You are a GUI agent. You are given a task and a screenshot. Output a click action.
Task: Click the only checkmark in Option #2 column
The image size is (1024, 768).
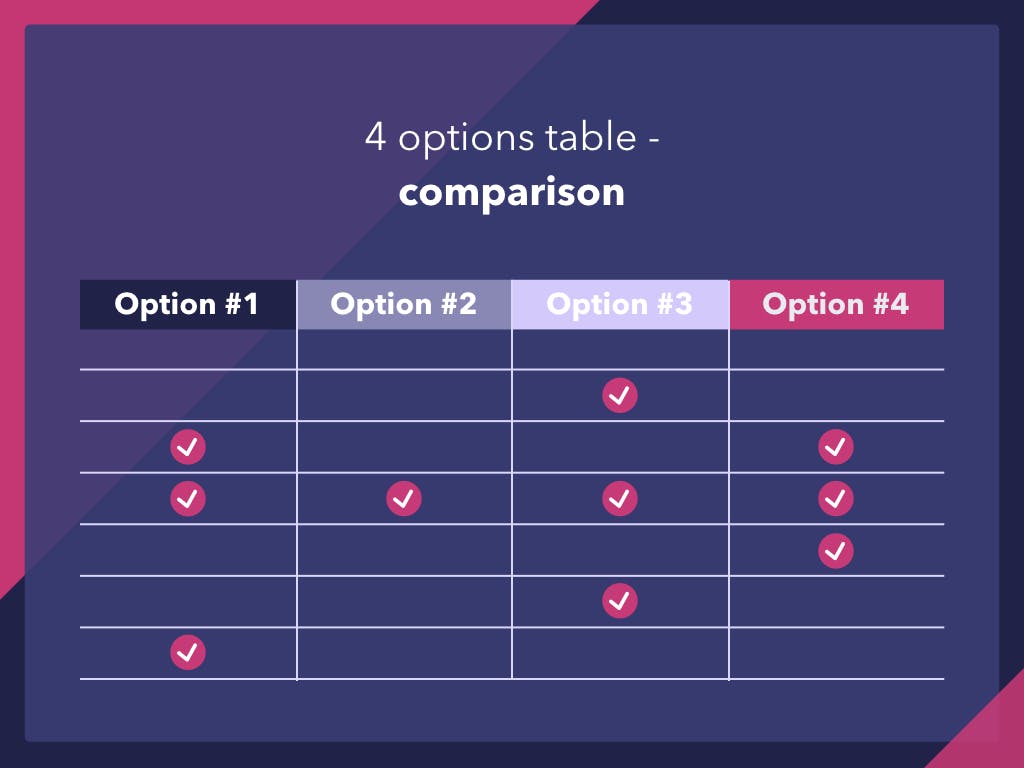pos(404,498)
